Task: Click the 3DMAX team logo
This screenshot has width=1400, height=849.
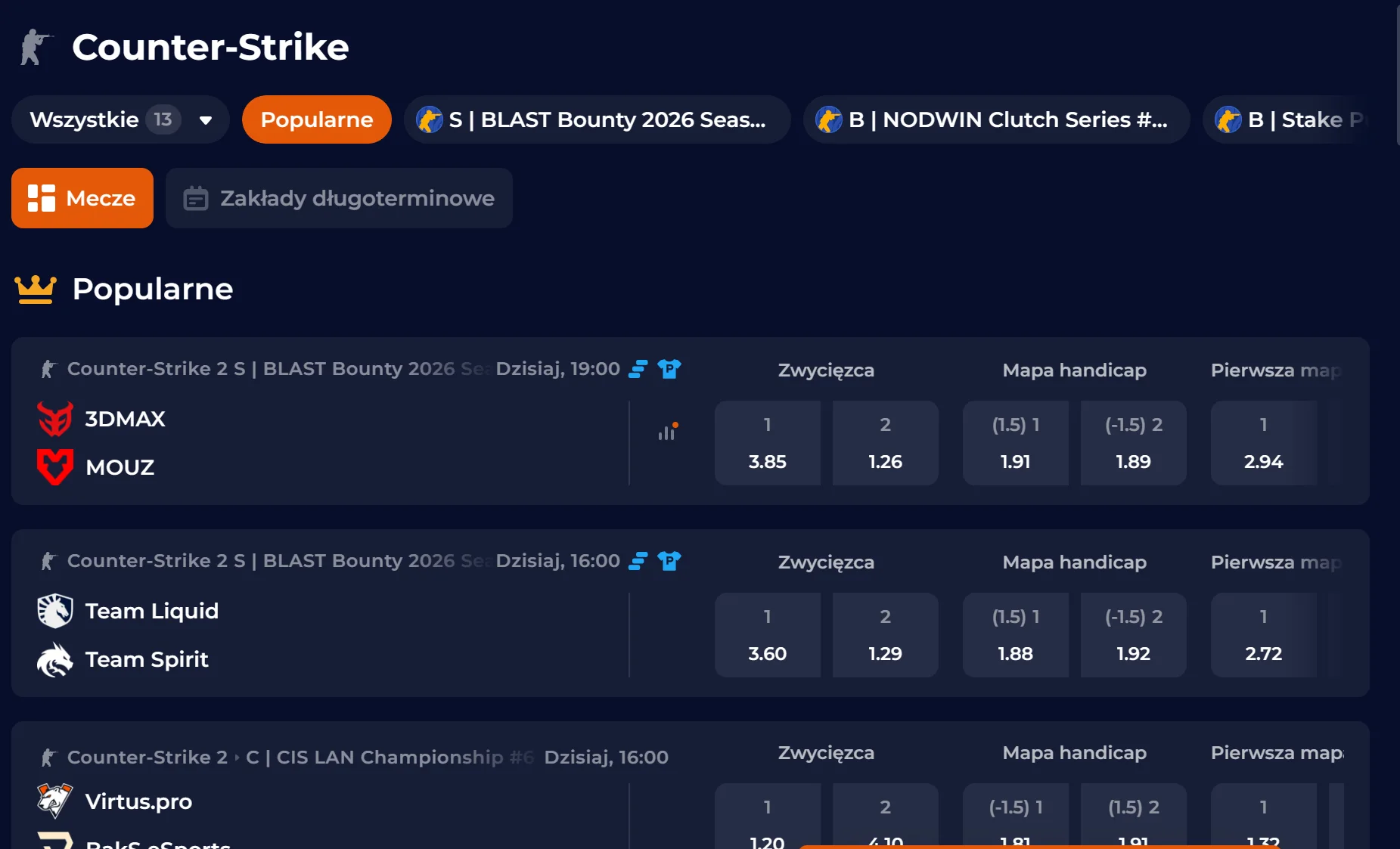Action: coord(55,419)
